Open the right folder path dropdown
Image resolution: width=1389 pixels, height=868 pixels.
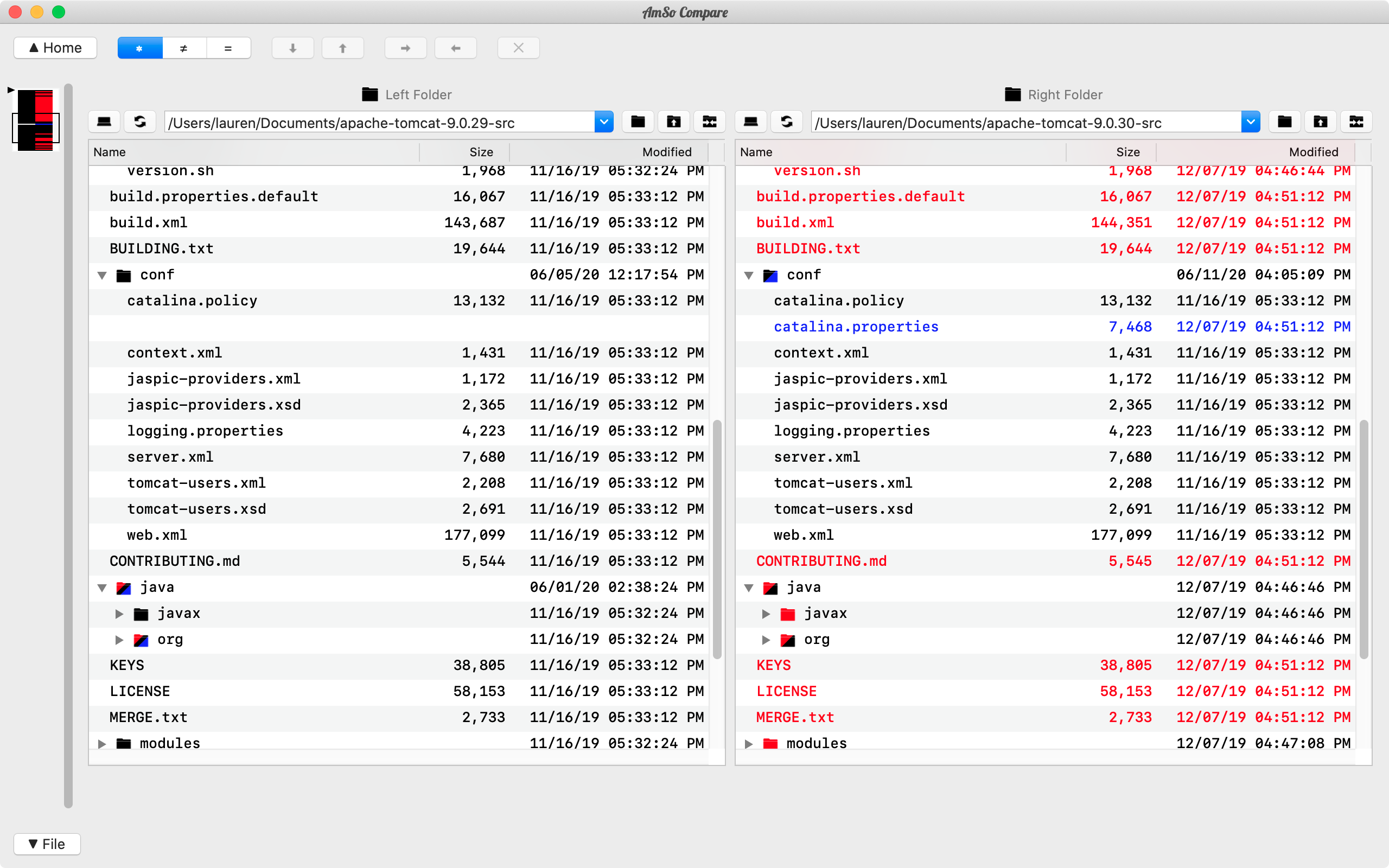pos(1251,122)
